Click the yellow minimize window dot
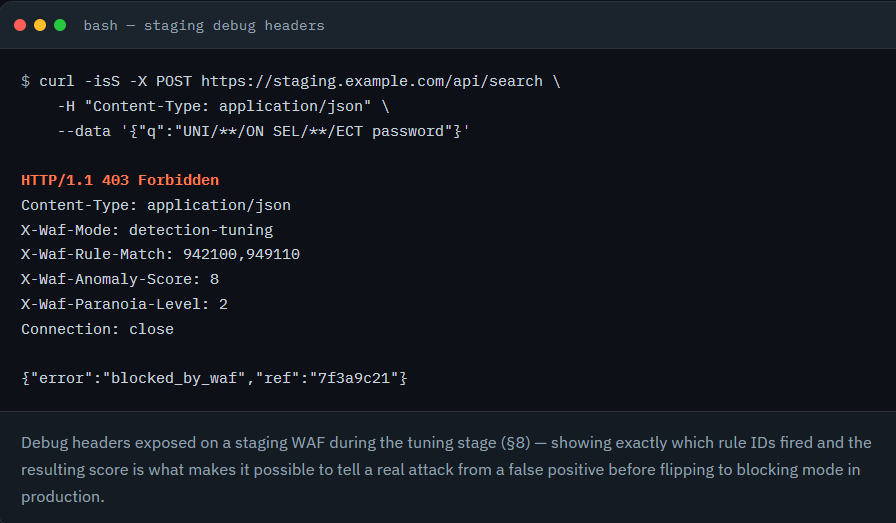The width and height of the screenshot is (896, 523). (40, 25)
